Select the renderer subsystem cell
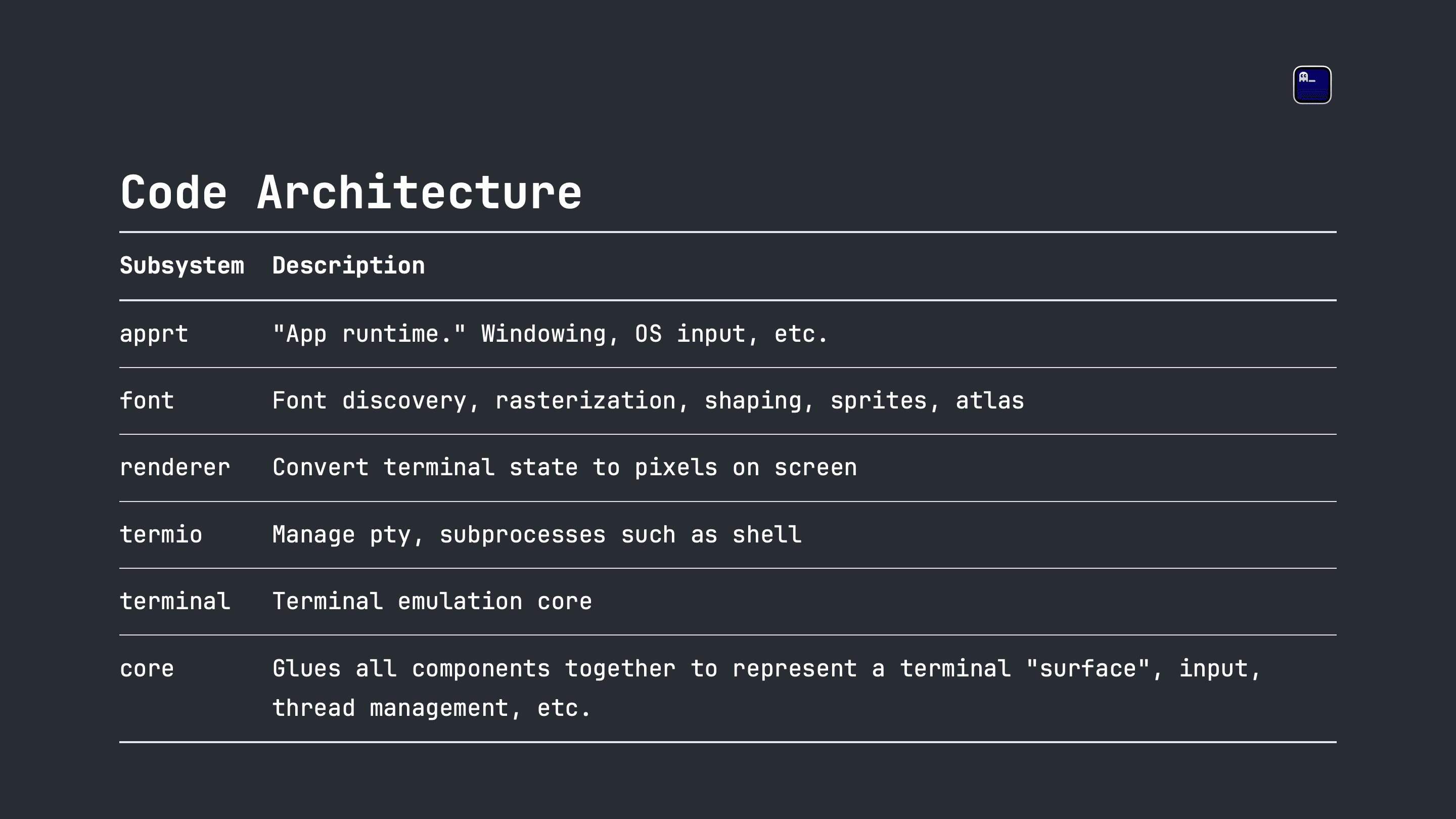 pyautogui.click(x=175, y=468)
